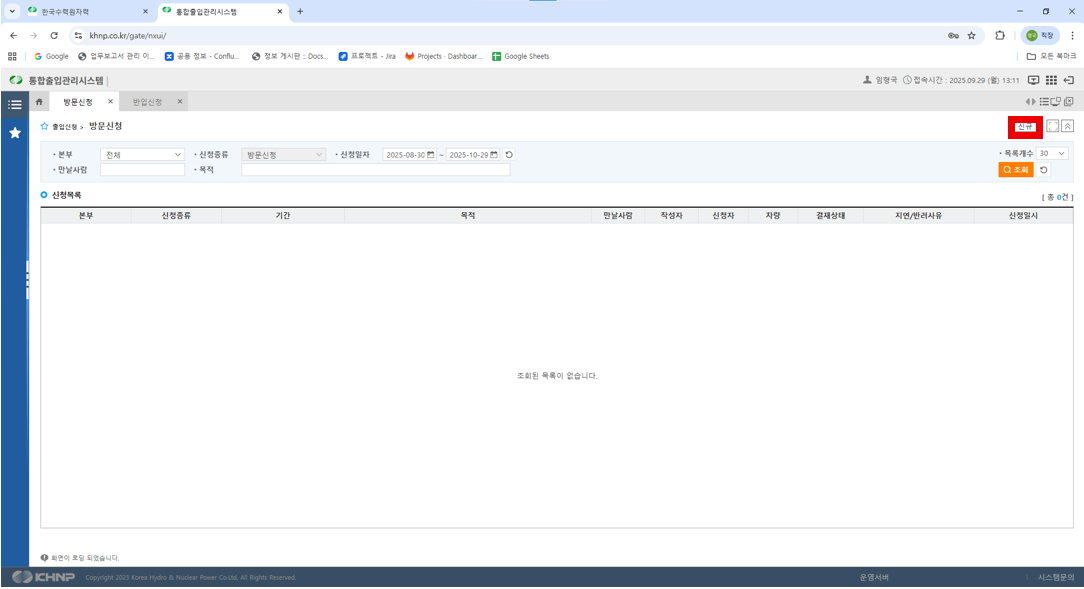
Task: Click the reset icon next to 조회
Action: tap(1044, 170)
